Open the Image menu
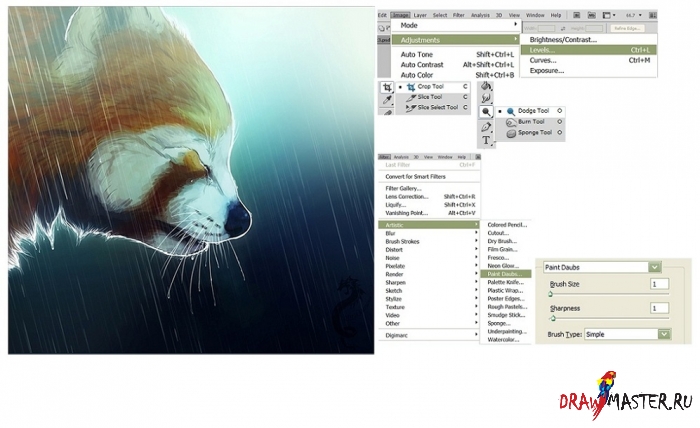Image resolution: width=700 pixels, height=428 pixels. point(400,15)
